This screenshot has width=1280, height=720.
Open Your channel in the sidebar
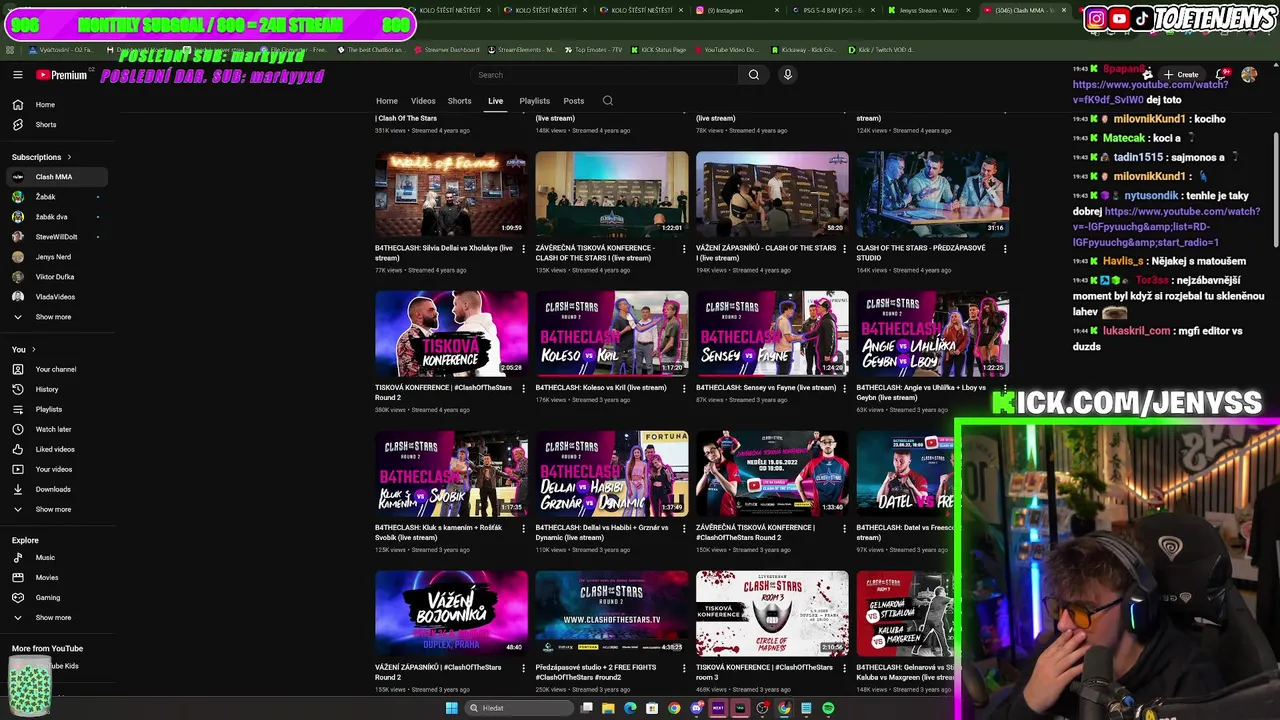coord(56,370)
